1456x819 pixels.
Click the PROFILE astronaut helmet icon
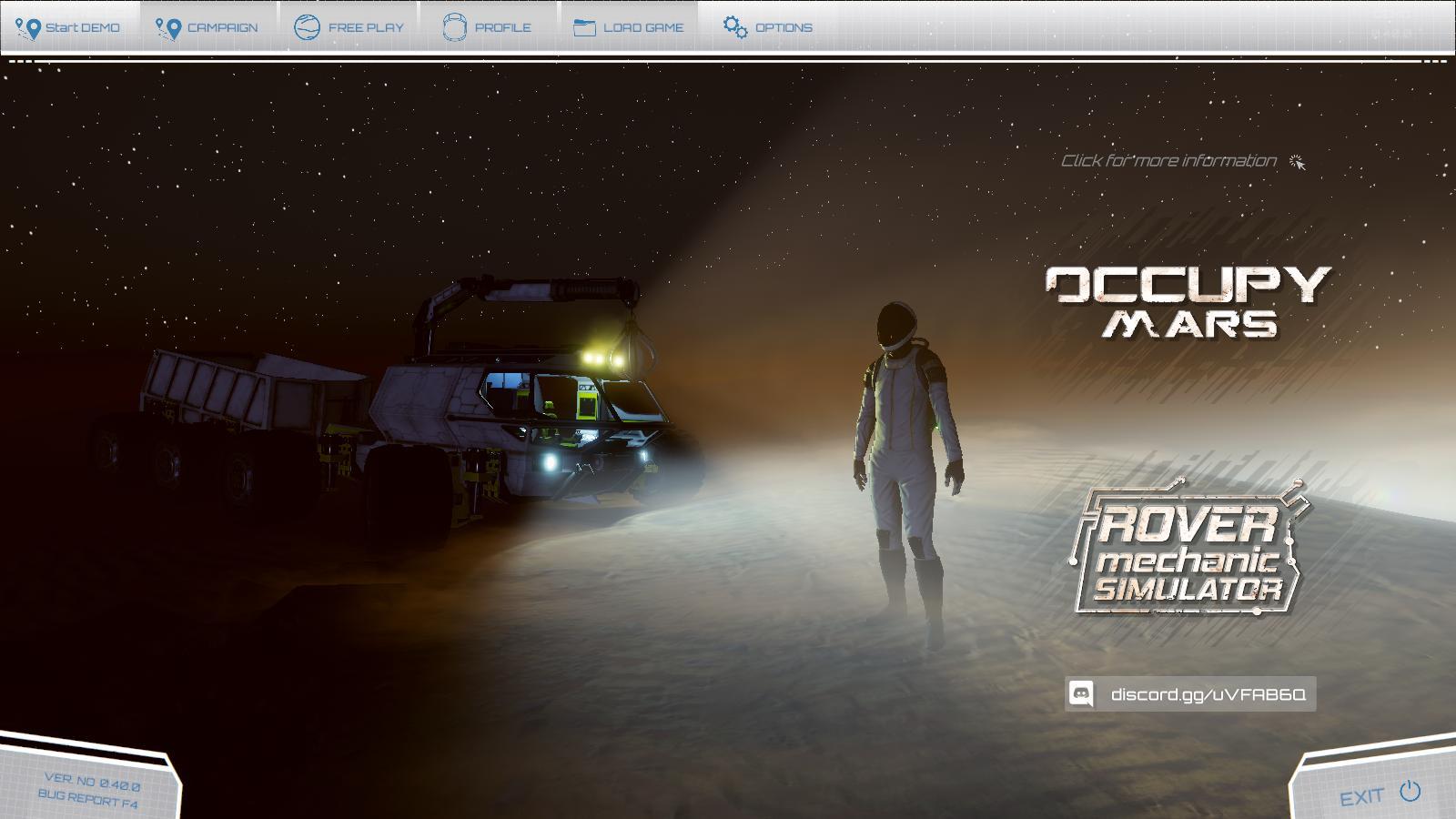[x=454, y=27]
